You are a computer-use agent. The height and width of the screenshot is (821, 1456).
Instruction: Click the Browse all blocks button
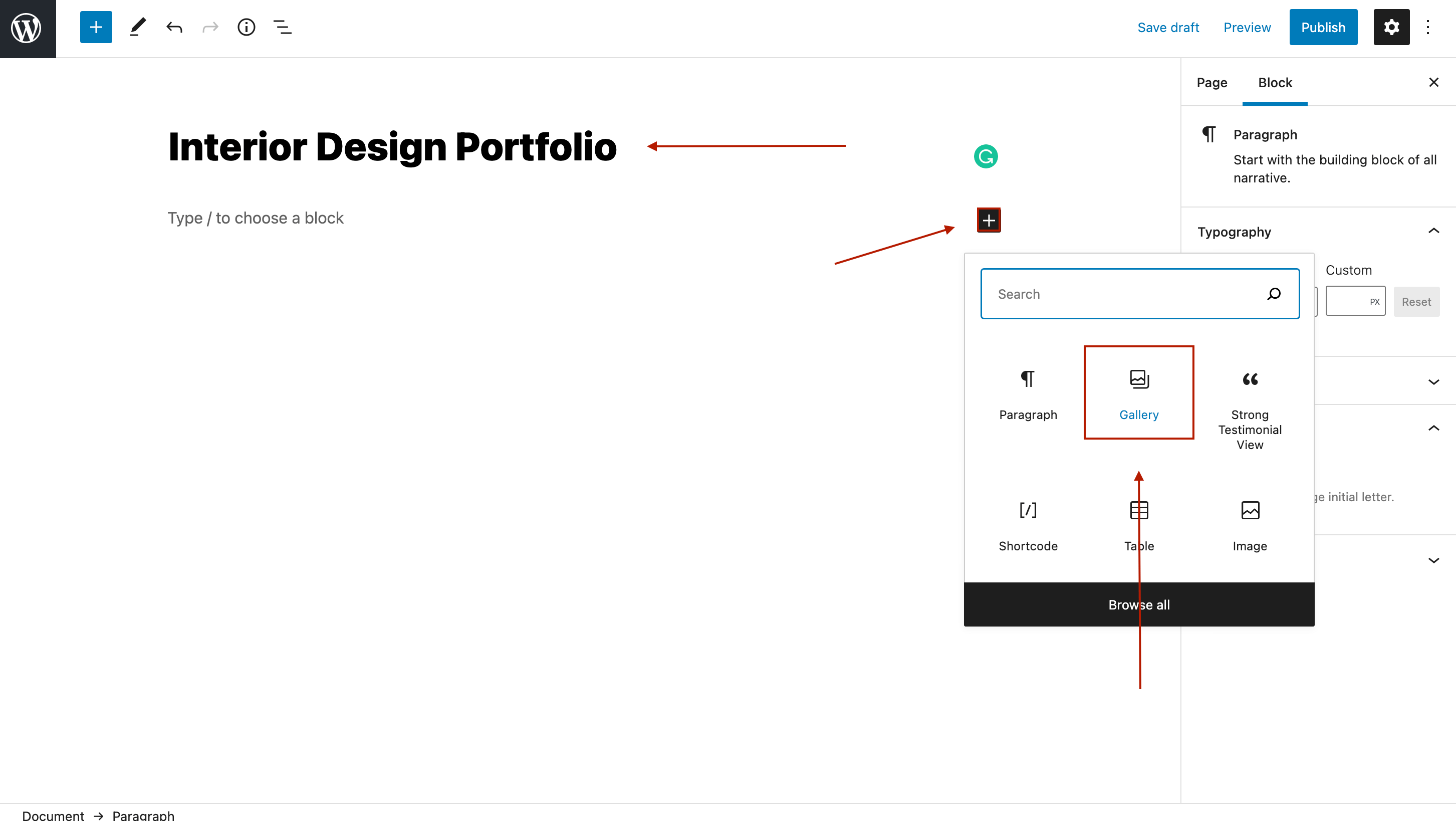pos(1139,604)
